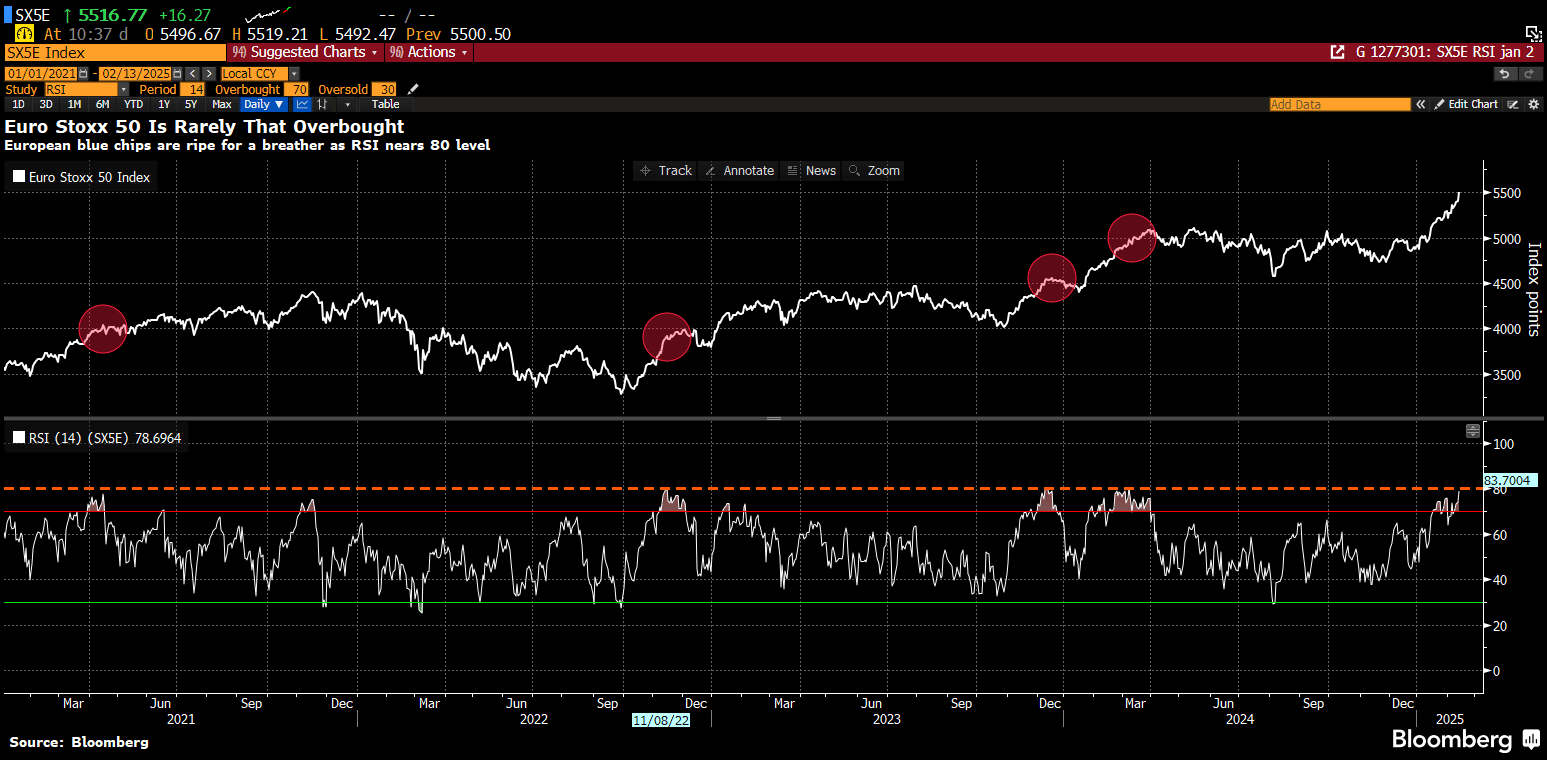Select the 1Y range tab
This screenshot has height=760, width=1547.
(164, 104)
